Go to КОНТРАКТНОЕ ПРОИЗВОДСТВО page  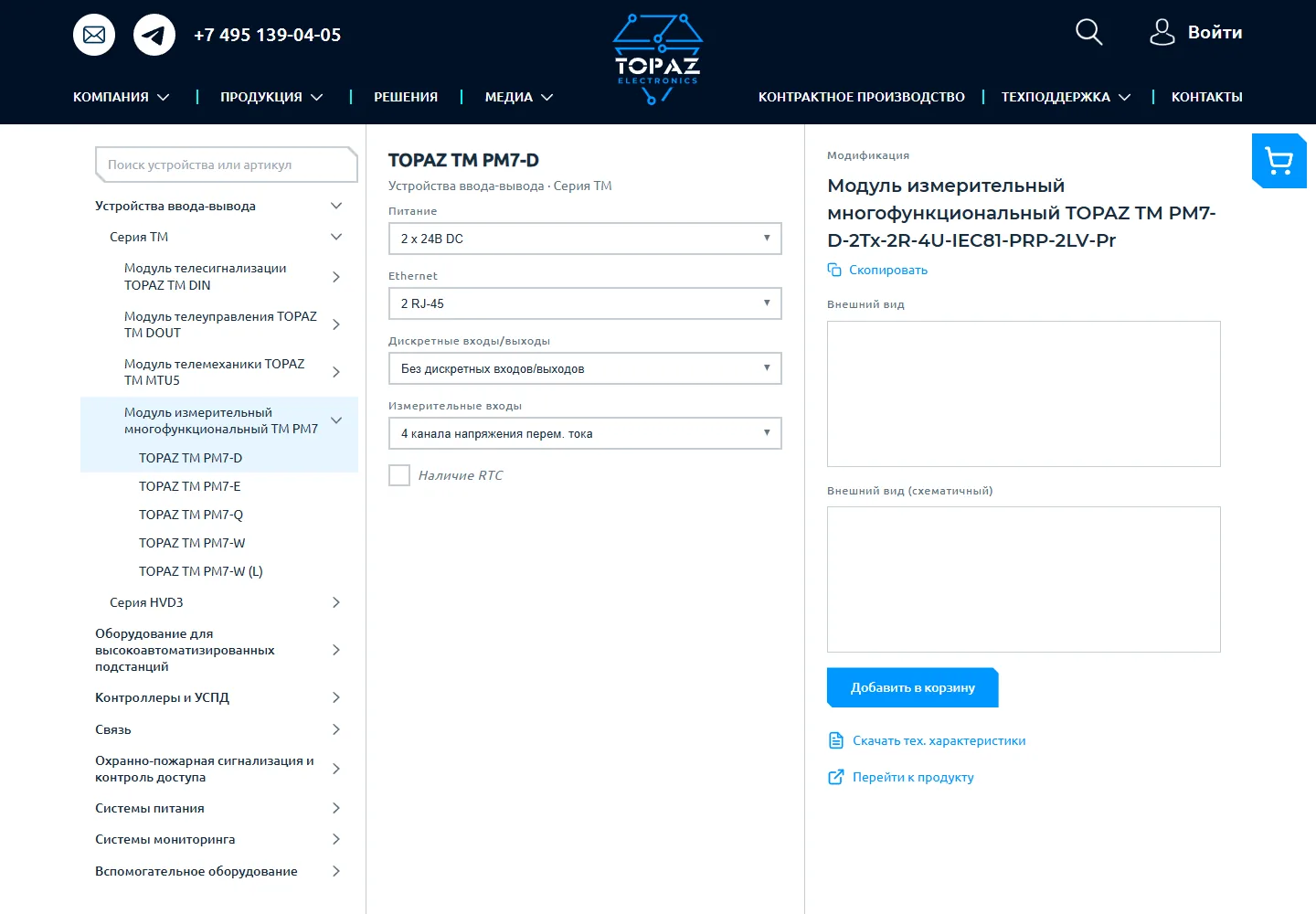pyautogui.click(x=862, y=97)
